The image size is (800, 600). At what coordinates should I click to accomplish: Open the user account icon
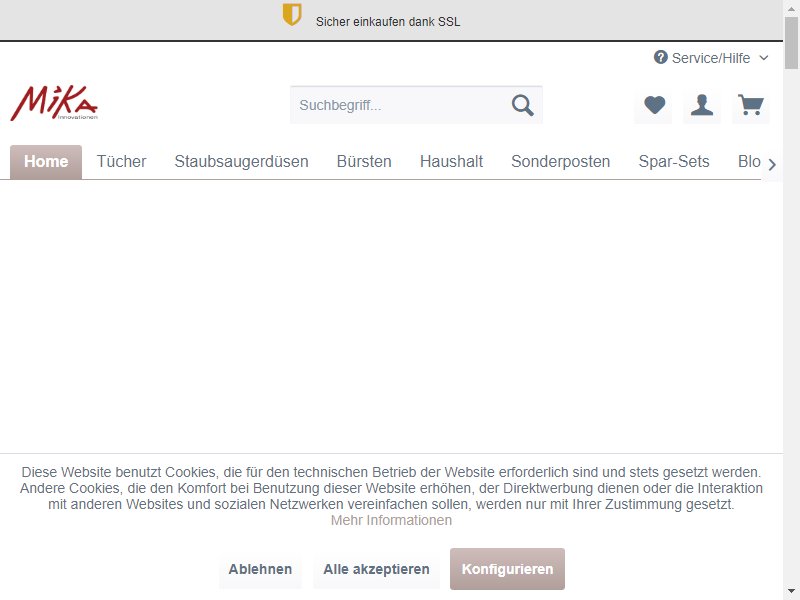pyautogui.click(x=702, y=105)
